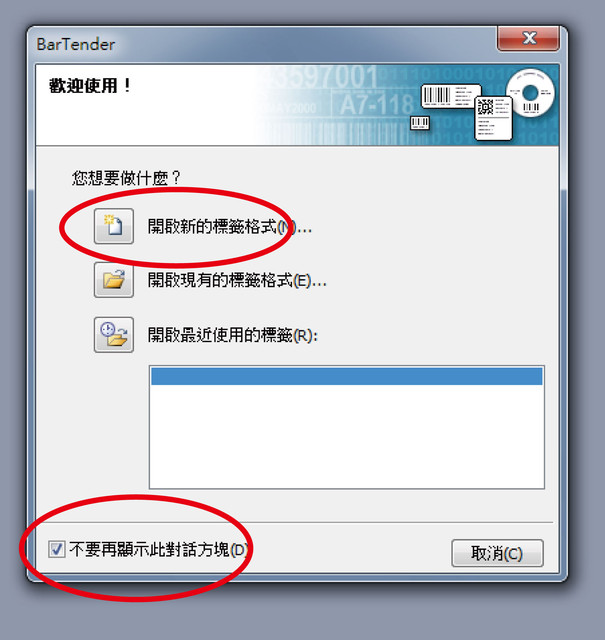Click the 您想要做什麼？ prompt text
Screen dimensions: 605x640
pyautogui.click(x=126, y=178)
